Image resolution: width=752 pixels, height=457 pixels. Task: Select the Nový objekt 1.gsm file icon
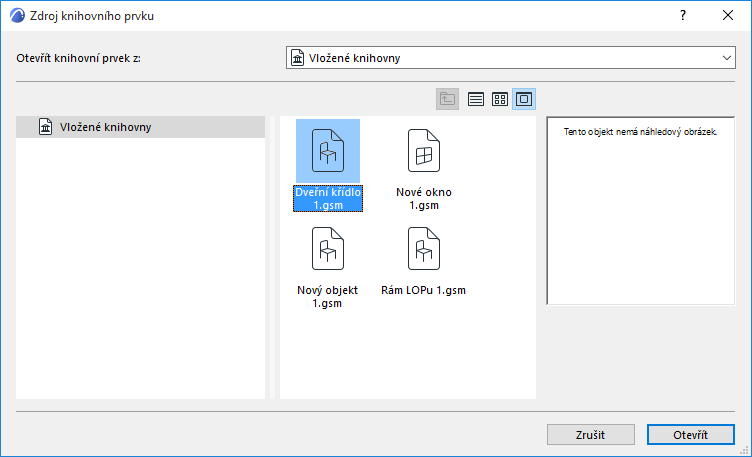pyautogui.click(x=328, y=248)
